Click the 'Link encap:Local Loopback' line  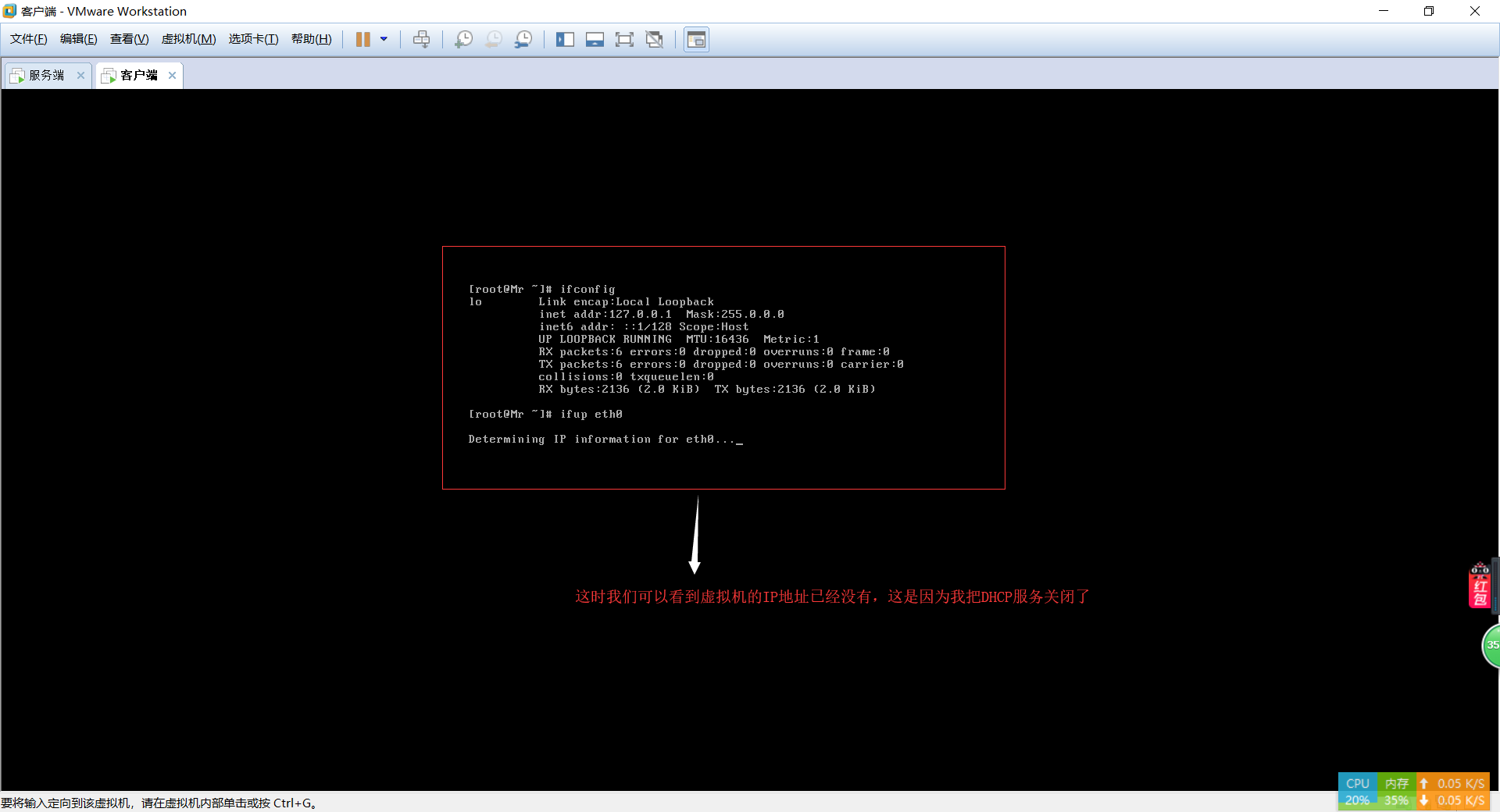626,302
